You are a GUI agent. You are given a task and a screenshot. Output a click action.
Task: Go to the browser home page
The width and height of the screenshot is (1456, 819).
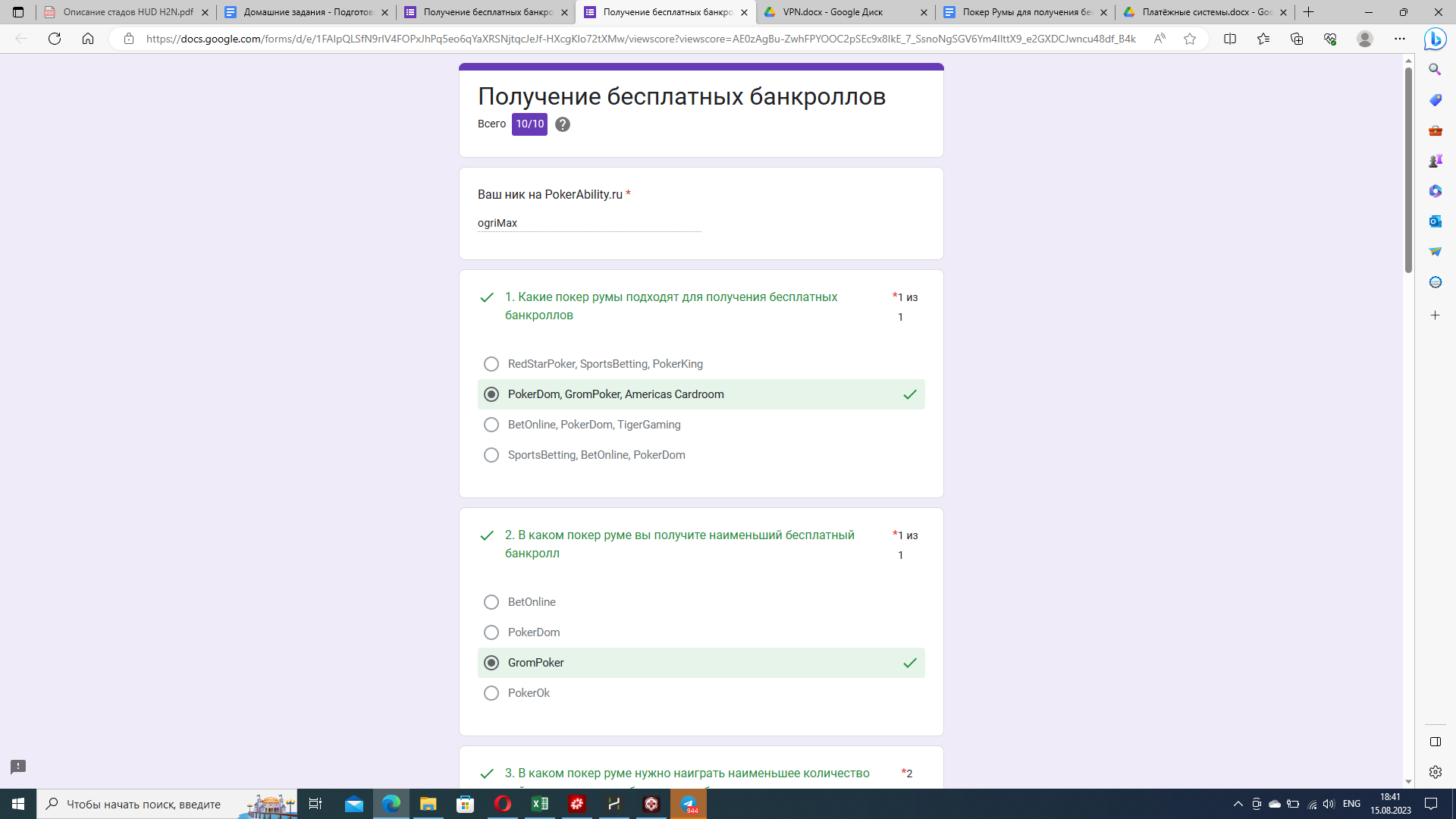(x=88, y=39)
